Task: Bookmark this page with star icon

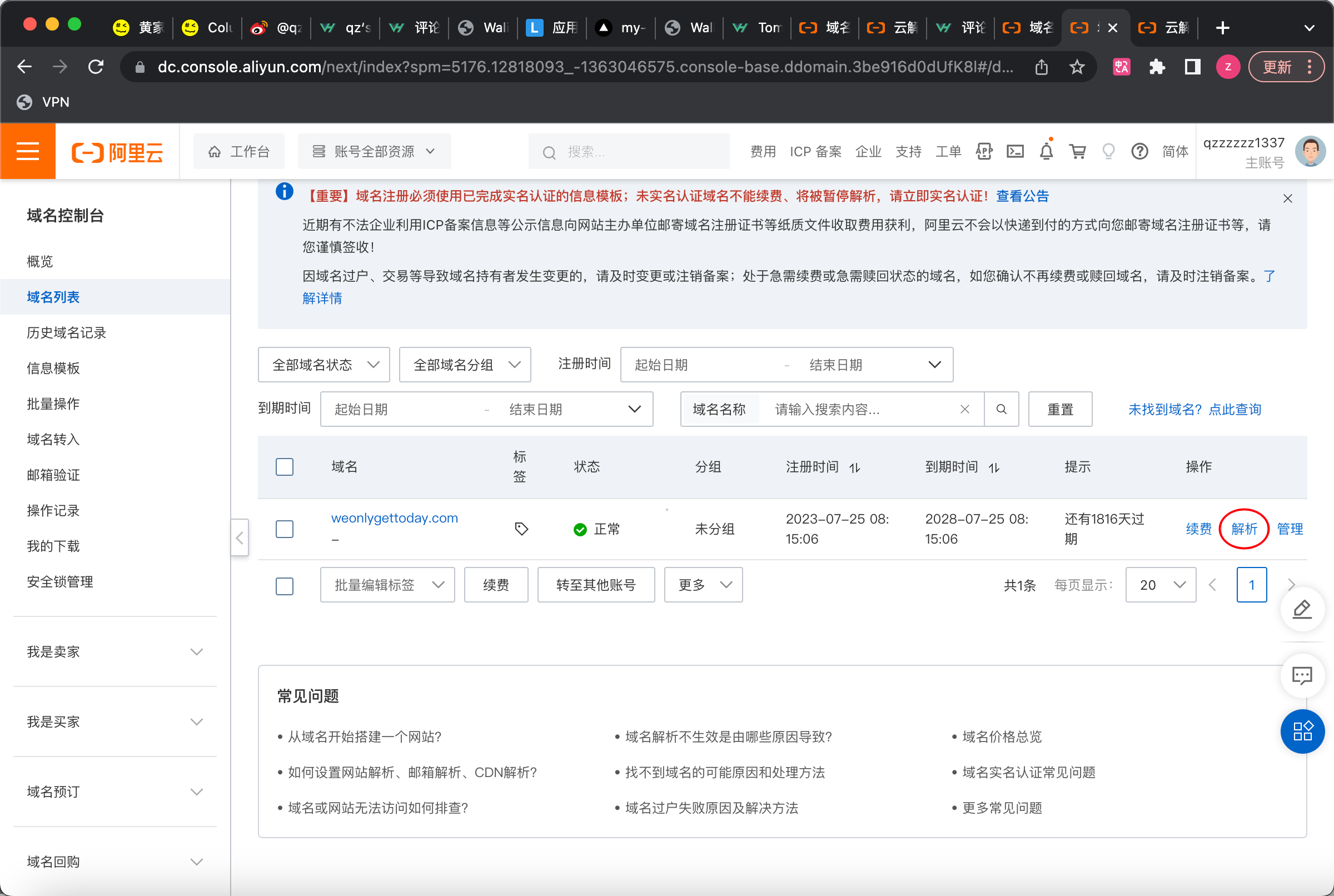Action: point(1077,67)
